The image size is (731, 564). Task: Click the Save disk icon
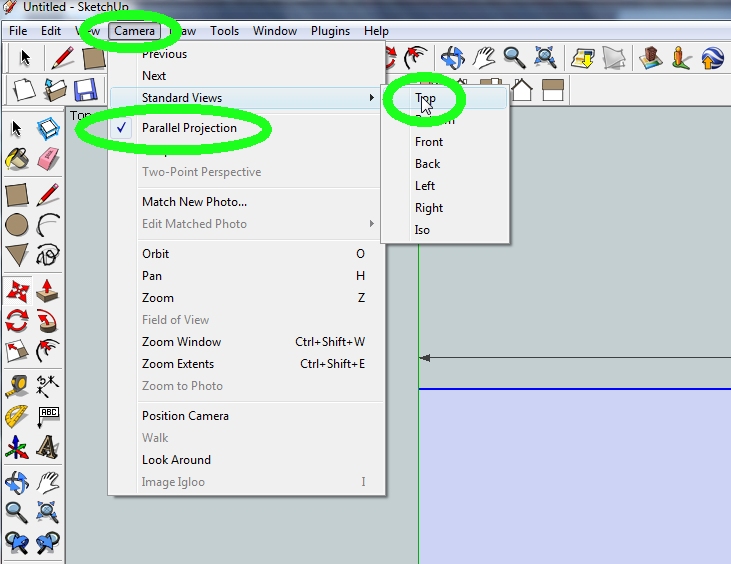click(85, 89)
